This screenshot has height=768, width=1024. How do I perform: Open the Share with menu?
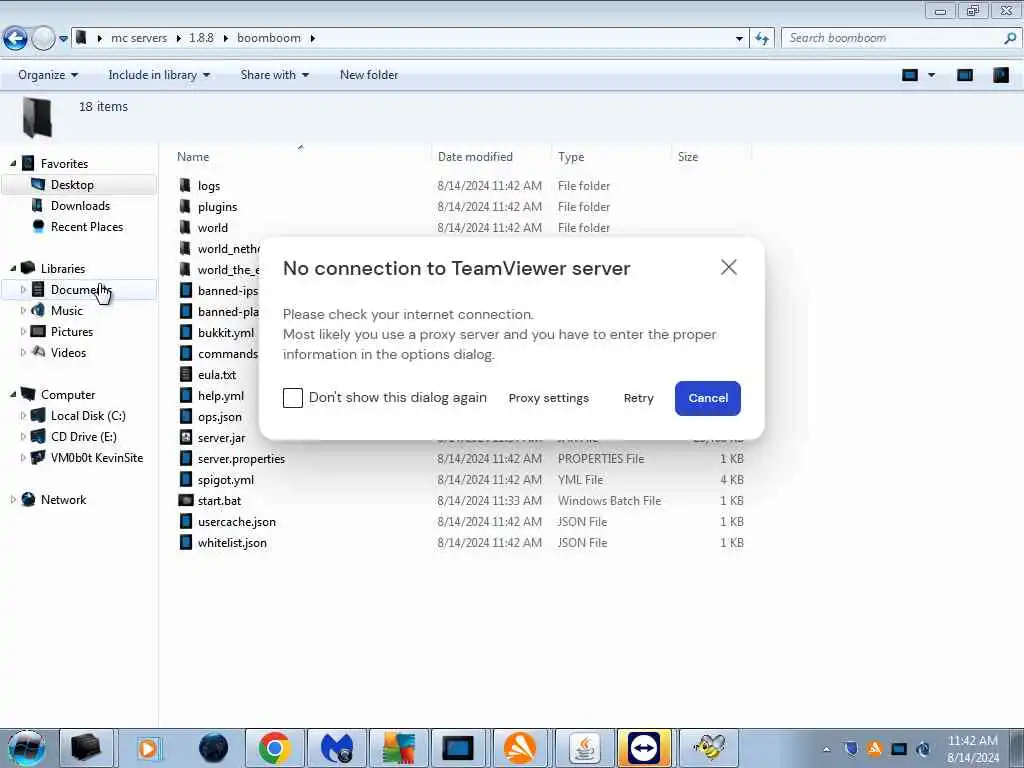pyautogui.click(x=274, y=75)
